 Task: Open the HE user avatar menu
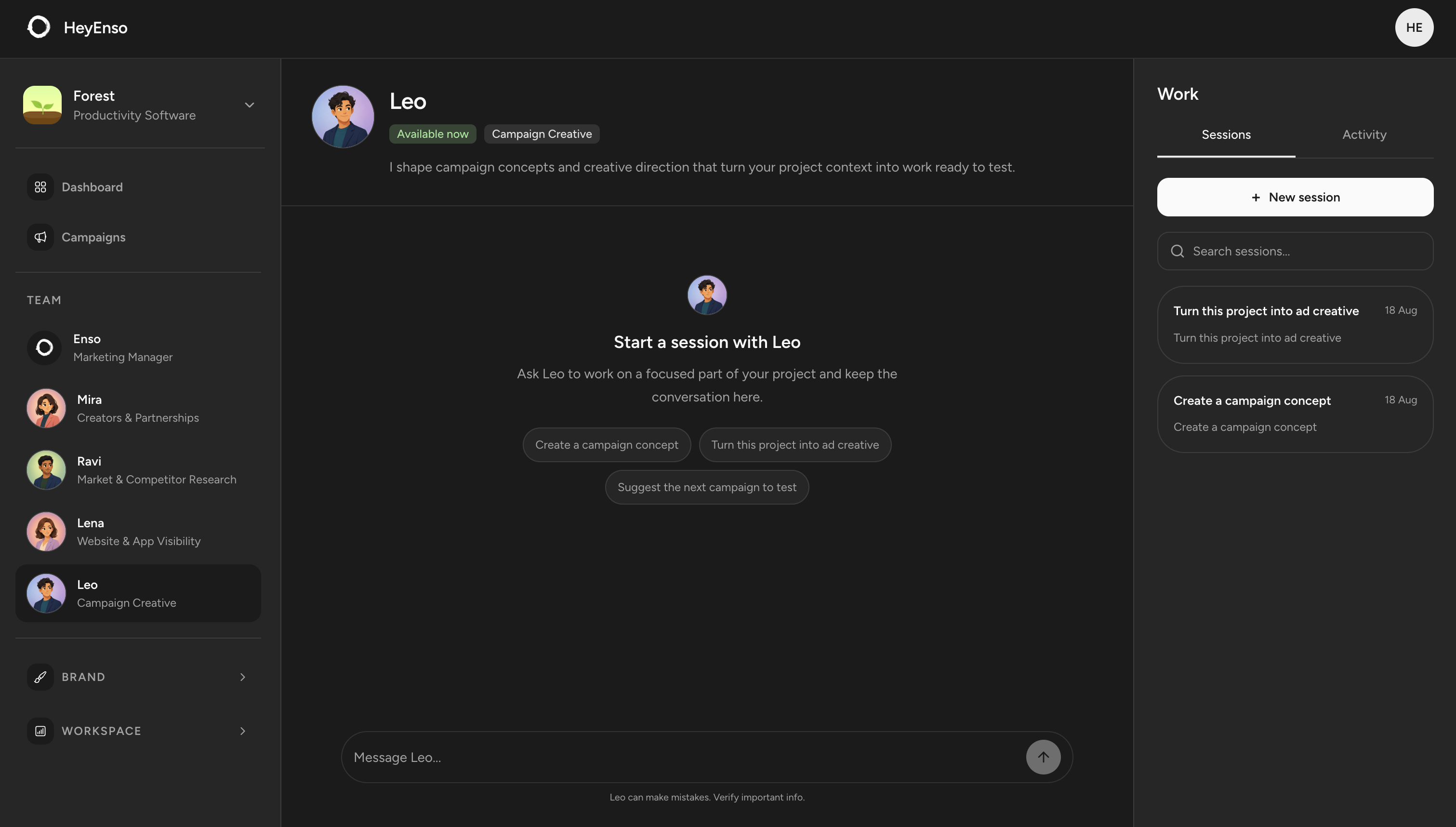1414,27
